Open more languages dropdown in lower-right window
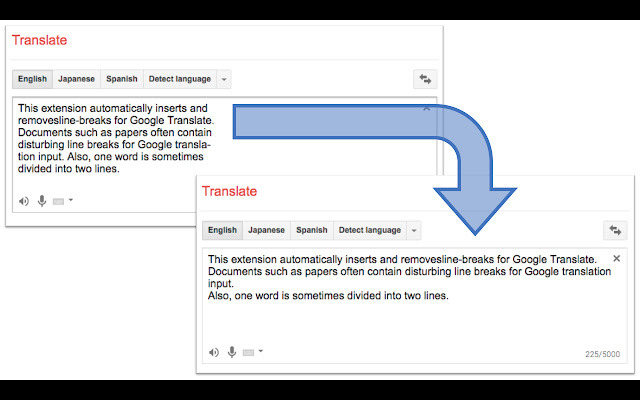The width and height of the screenshot is (640, 400). coord(413,230)
